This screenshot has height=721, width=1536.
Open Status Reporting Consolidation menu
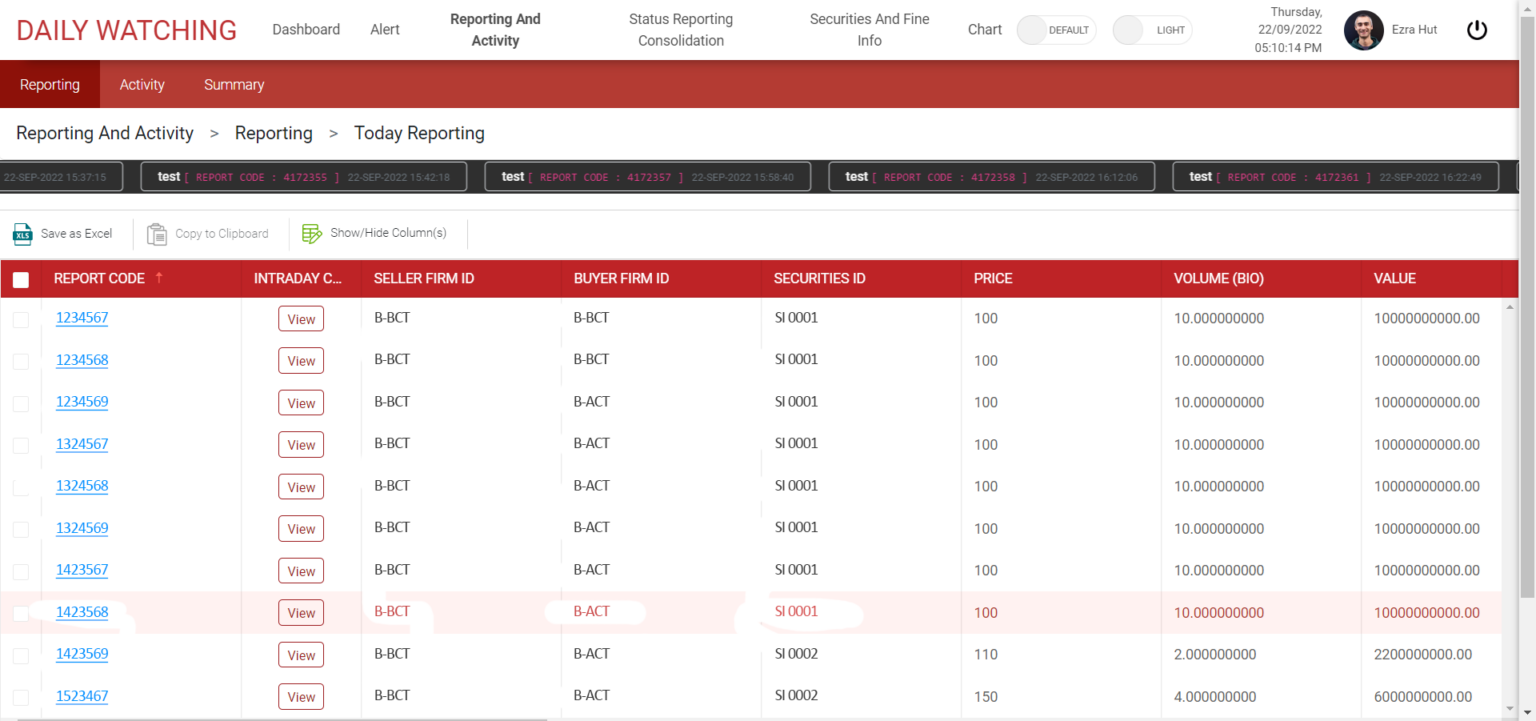click(681, 30)
